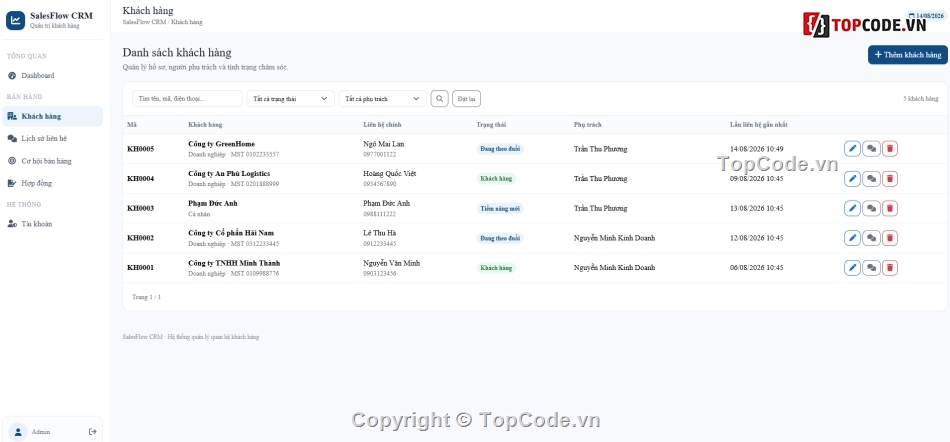Click contact name Hoàng Quốc Việt
Viewport: 950px width, 442px height.
(390, 174)
